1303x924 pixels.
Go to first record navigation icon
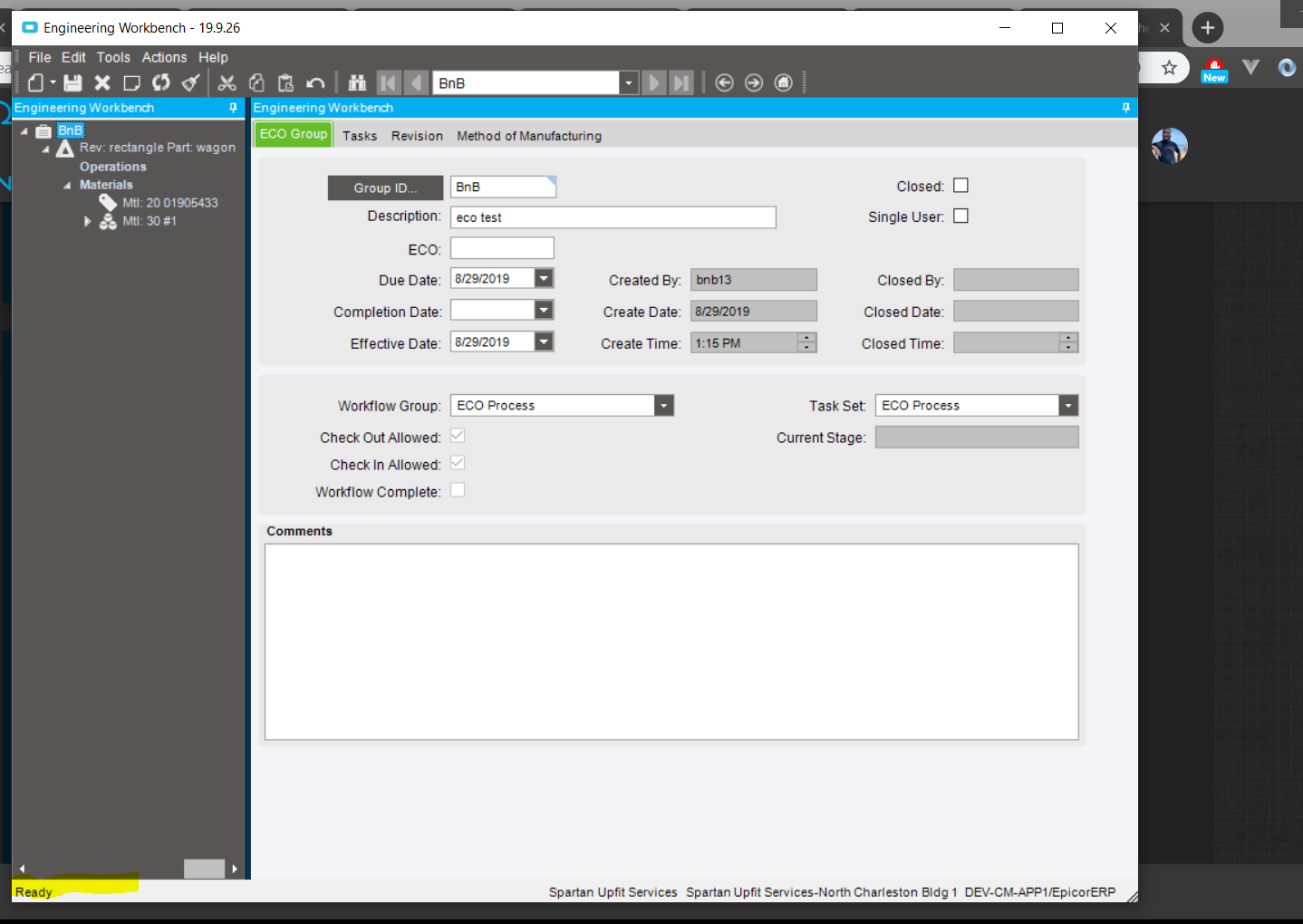(388, 82)
